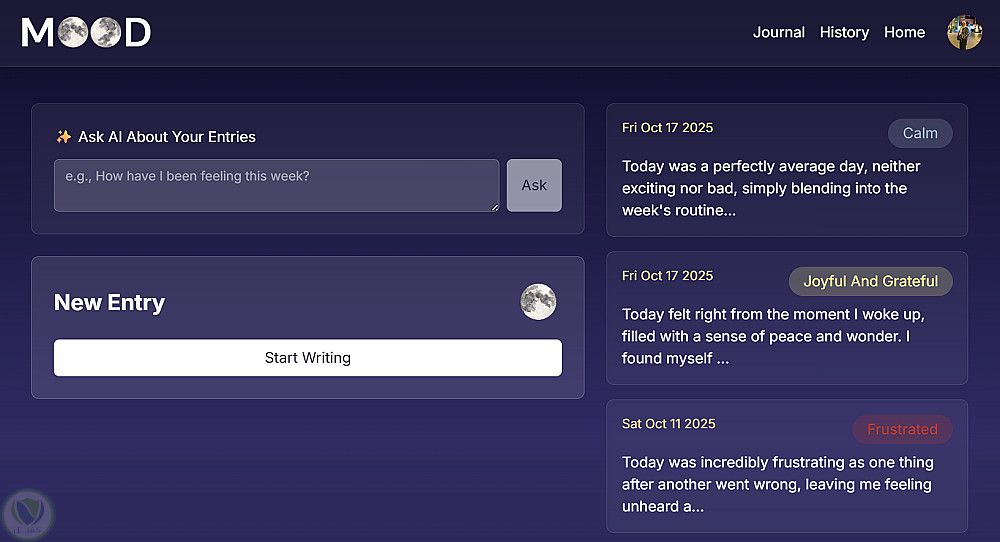This screenshot has height=542, width=1000.
Task: Click the Start Writing button
Action: click(x=308, y=358)
